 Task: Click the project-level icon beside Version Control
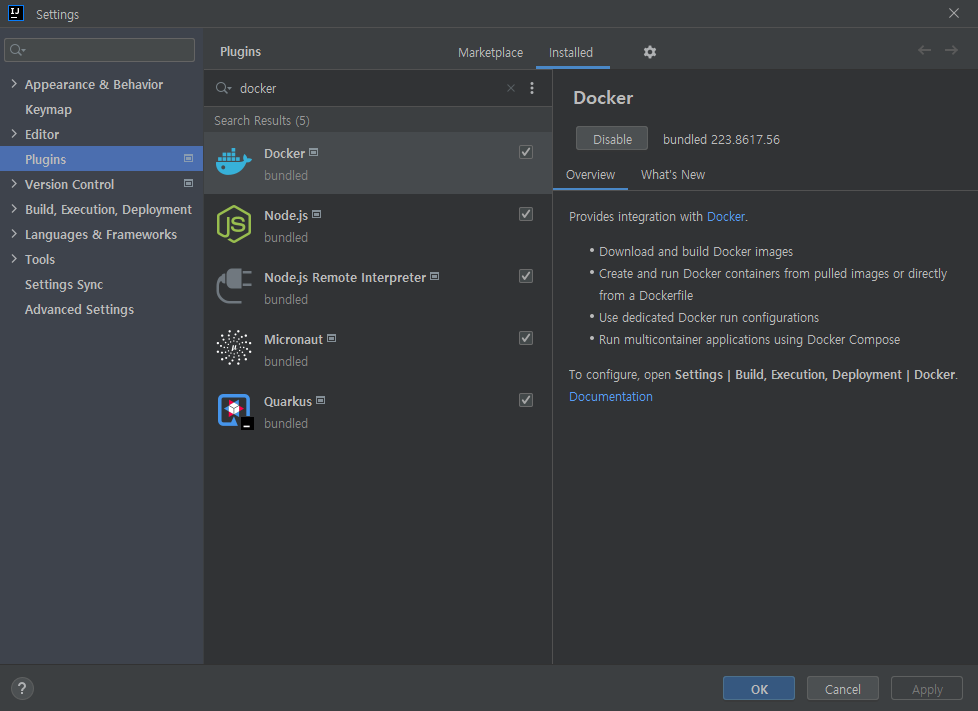point(188,183)
